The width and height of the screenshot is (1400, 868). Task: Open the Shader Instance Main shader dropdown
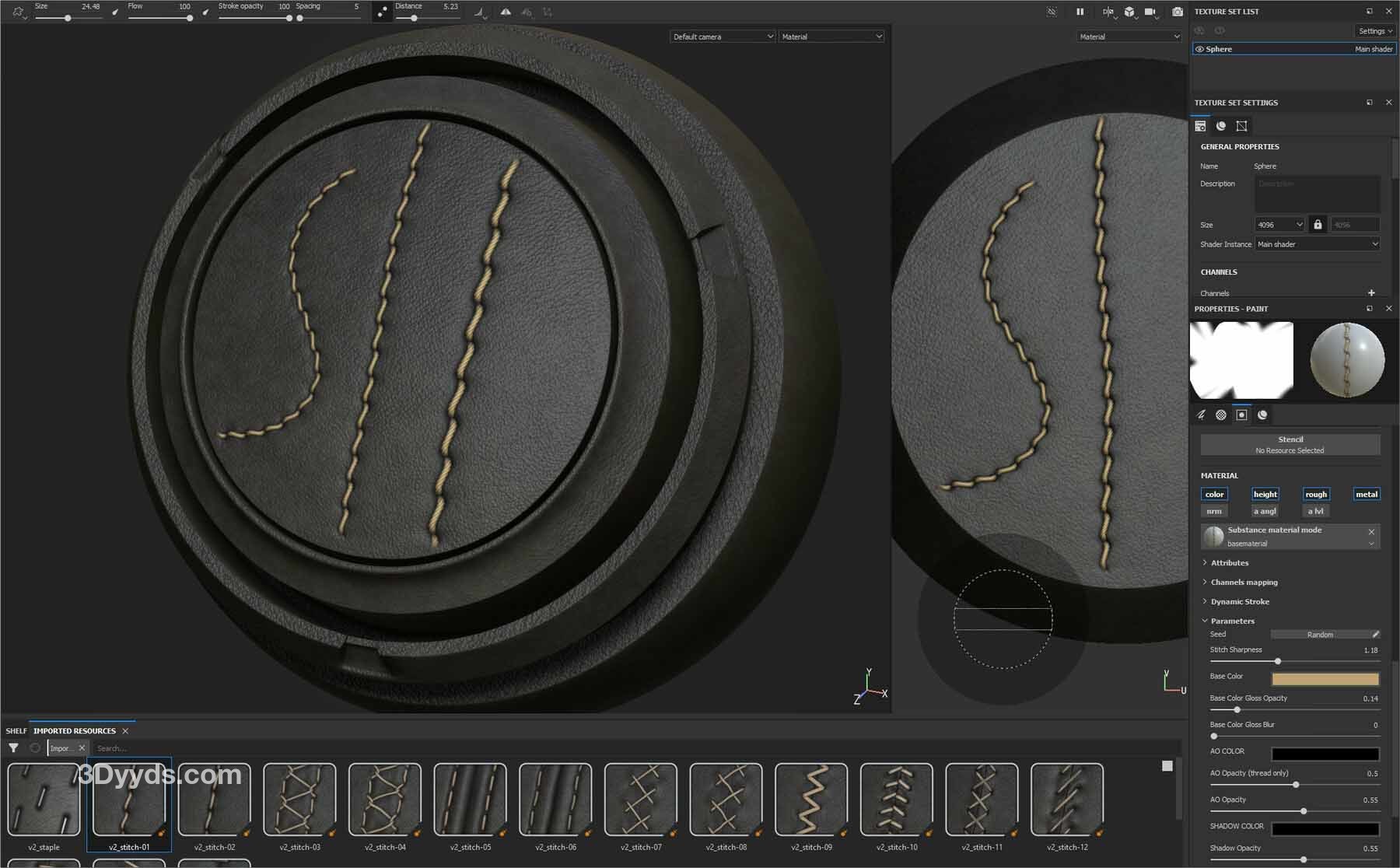click(1318, 244)
